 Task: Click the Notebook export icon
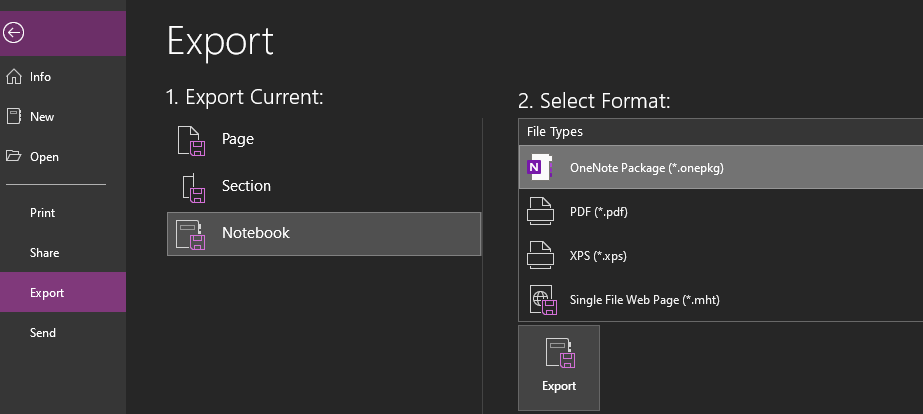click(190, 234)
